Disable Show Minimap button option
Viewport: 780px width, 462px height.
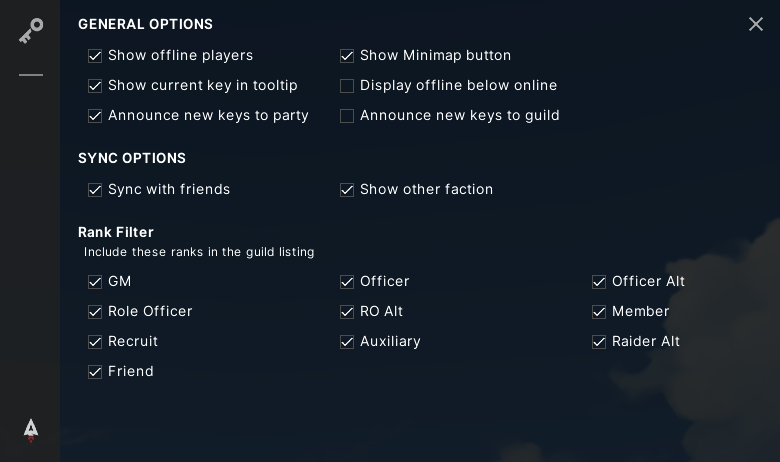[347, 56]
